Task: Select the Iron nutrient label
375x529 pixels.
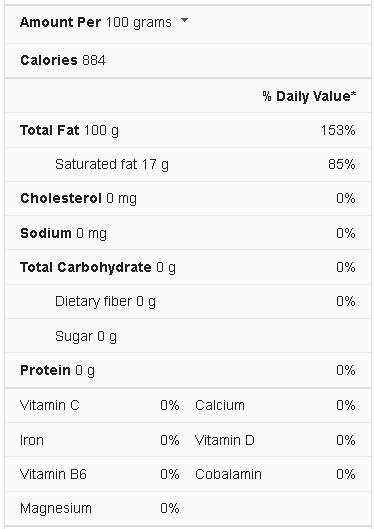Action: (32, 440)
